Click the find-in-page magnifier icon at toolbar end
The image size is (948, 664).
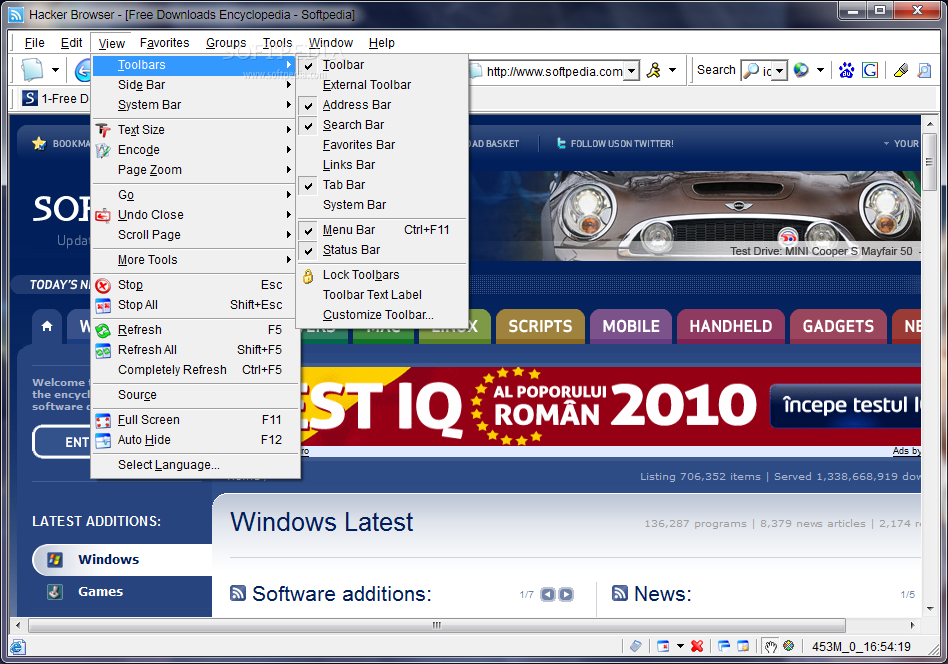924,71
